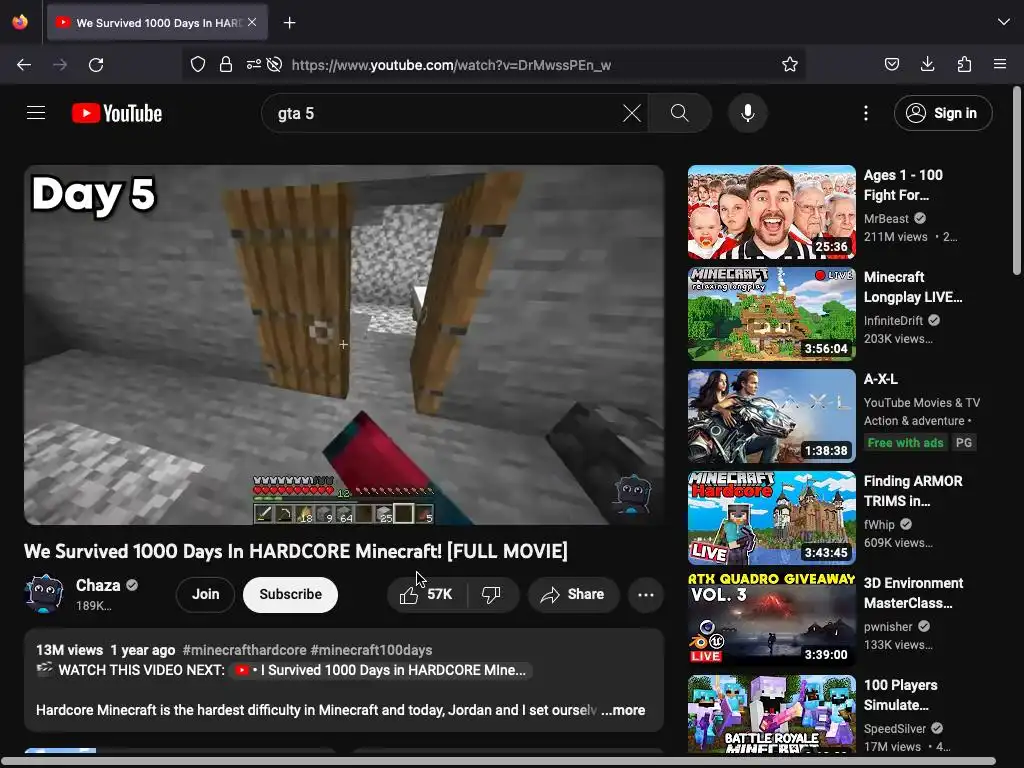Click A-X-L video title
This screenshot has width=1024, height=768.
pyautogui.click(x=880, y=379)
